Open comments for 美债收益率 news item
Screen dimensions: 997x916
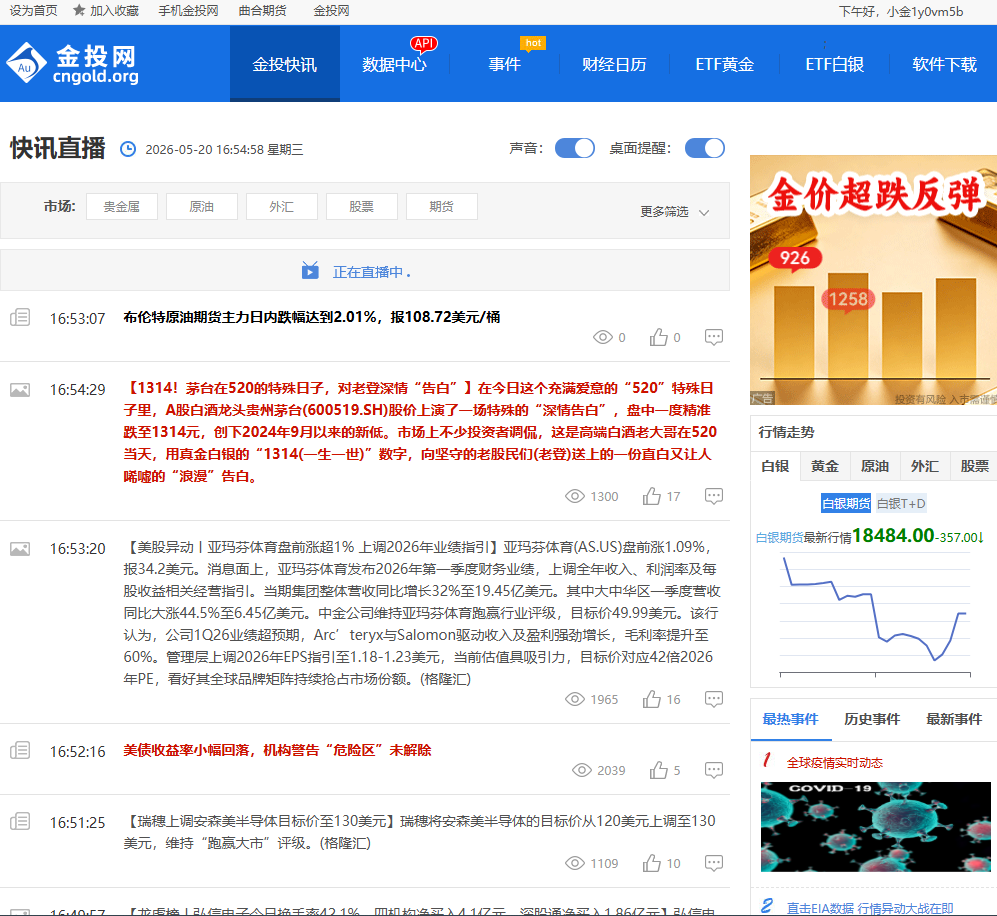[x=713, y=770]
